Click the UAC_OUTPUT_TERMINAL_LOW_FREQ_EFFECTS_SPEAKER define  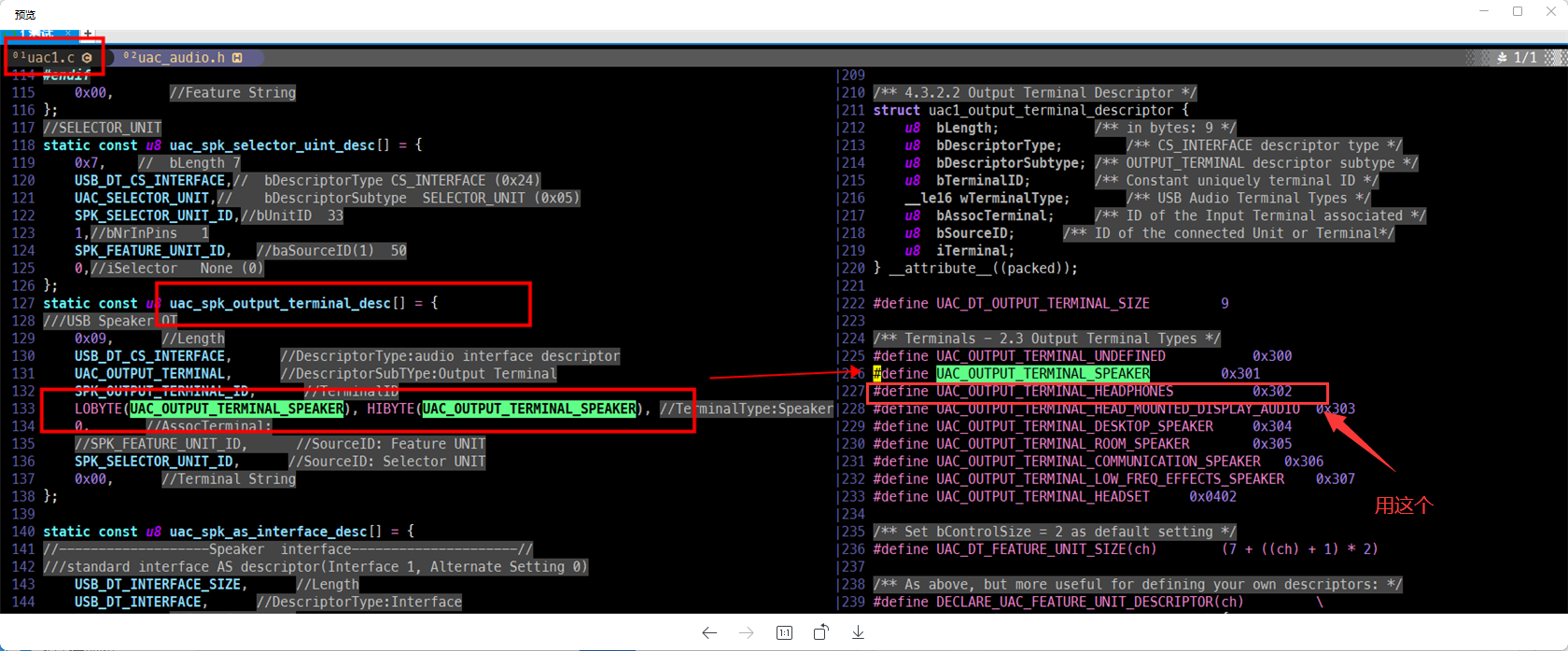pos(1114,479)
